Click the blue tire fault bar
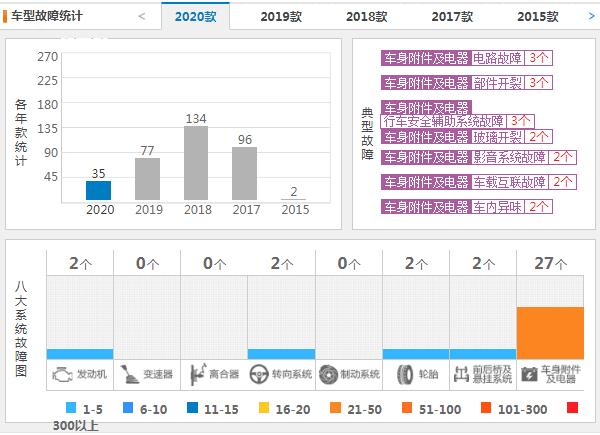 [416, 354]
